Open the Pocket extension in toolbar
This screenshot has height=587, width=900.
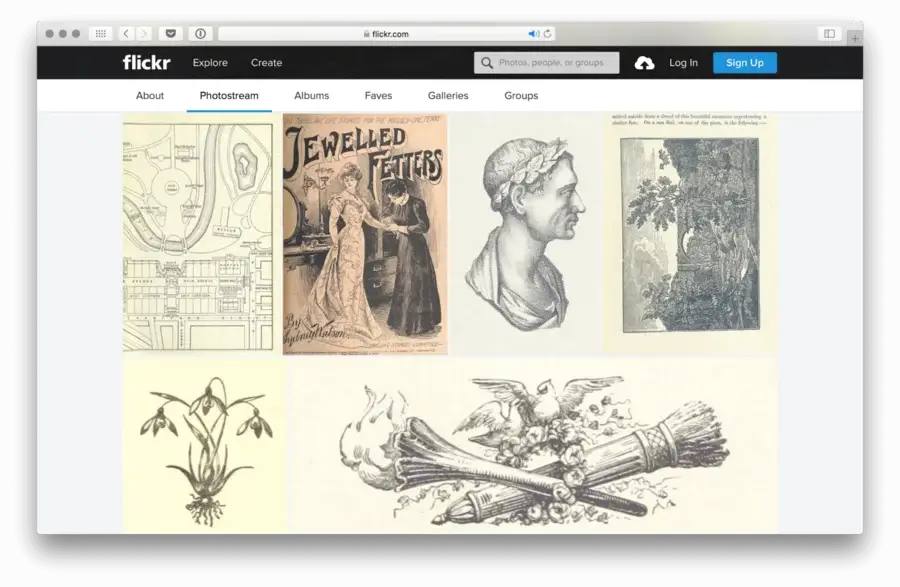[x=170, y=34]
